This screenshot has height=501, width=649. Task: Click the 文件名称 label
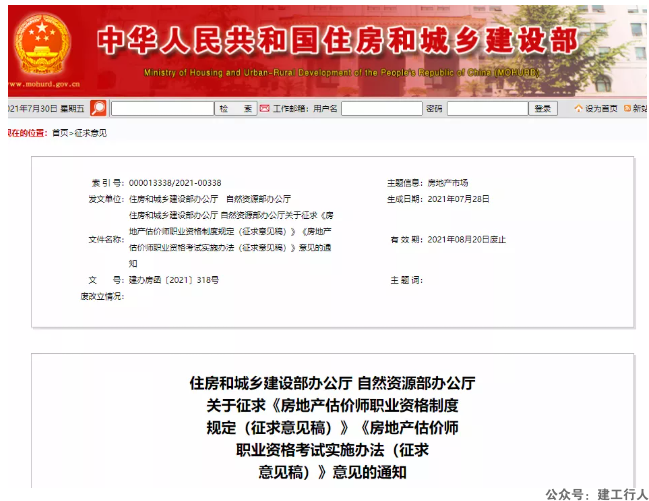pyautogui.click(x=106, y=239)
